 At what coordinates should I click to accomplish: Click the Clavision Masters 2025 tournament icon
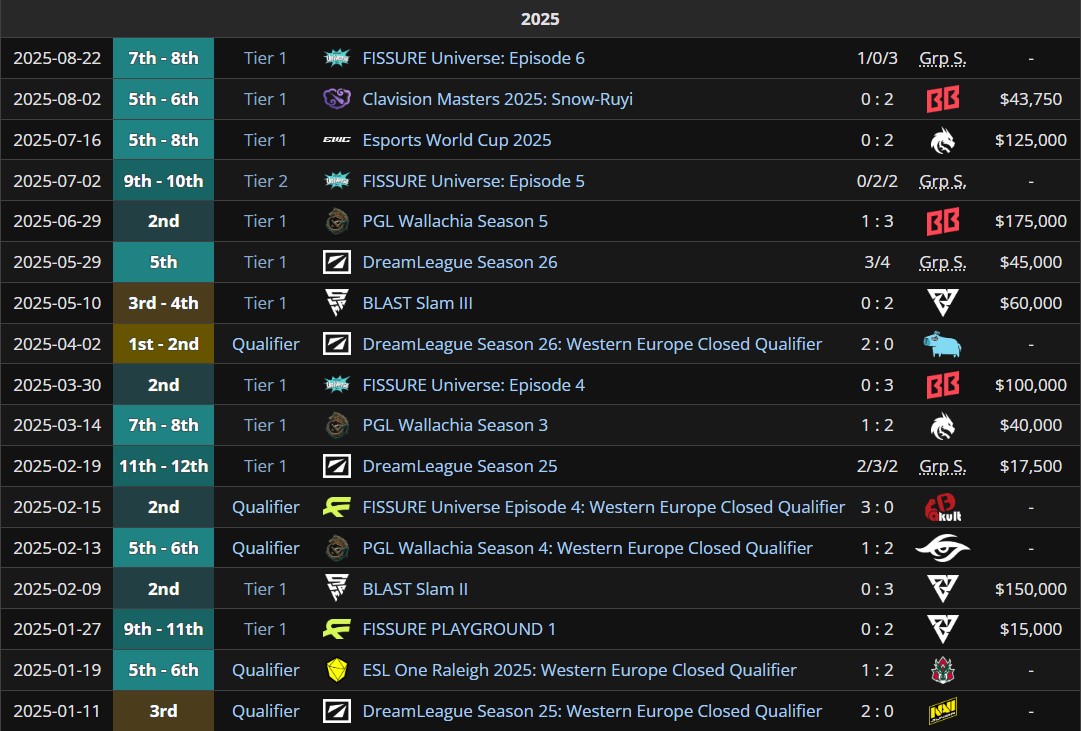pyautogui.click(x=336, y=99)
